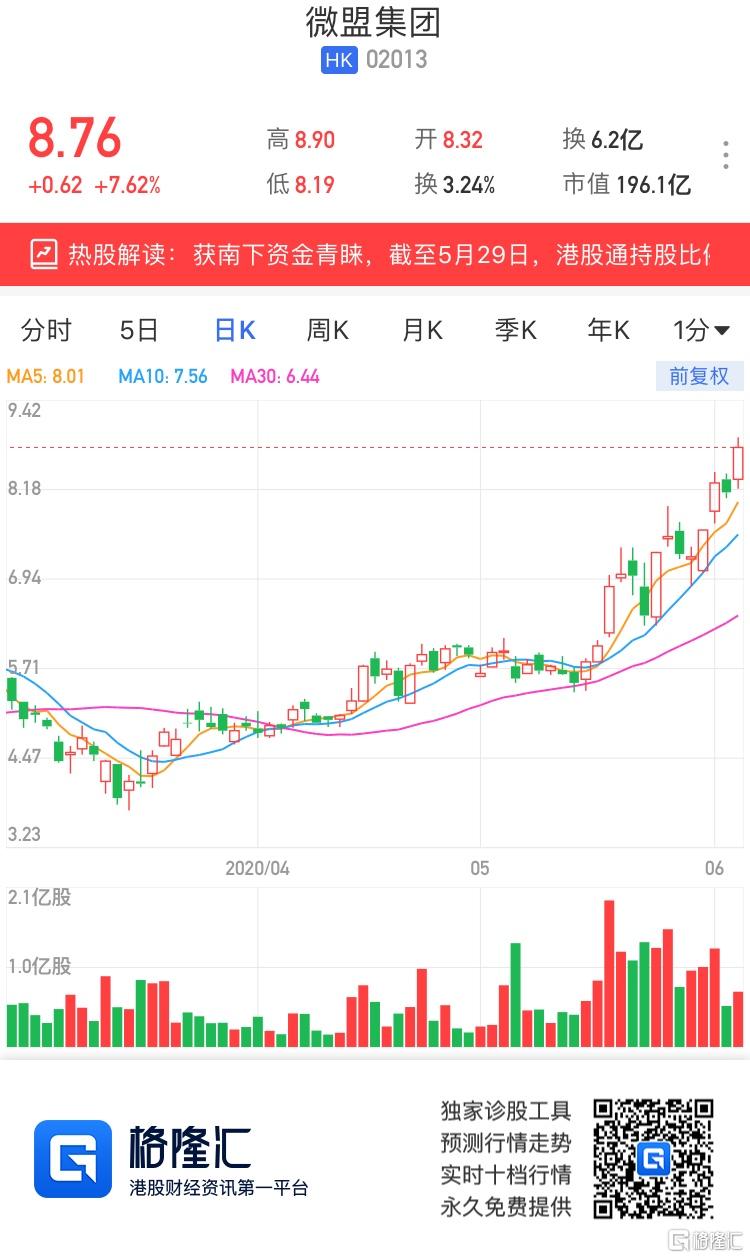Switch to the 5日 chart tab

click(x=139, y=330)
